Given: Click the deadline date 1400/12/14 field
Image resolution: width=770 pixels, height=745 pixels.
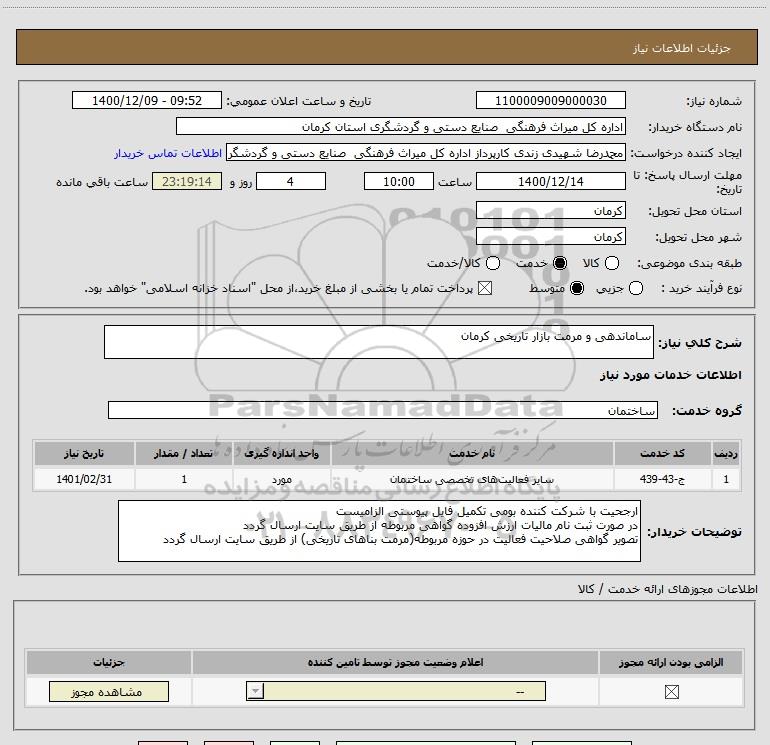Looking at the screenshot, I should pos(550,181).
